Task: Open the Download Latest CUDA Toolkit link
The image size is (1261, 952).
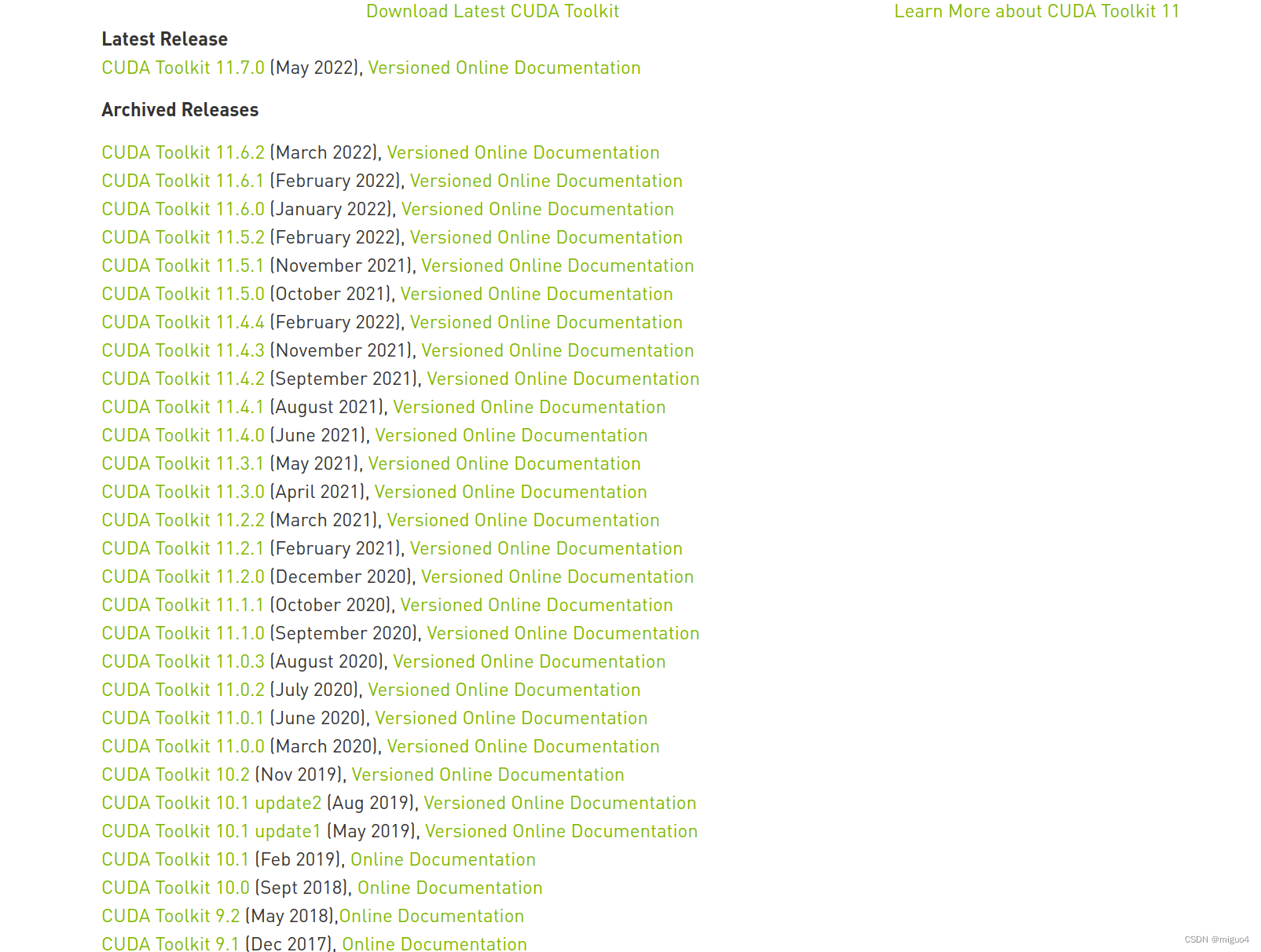Action: pyautogui.click(x=493, y=11)
